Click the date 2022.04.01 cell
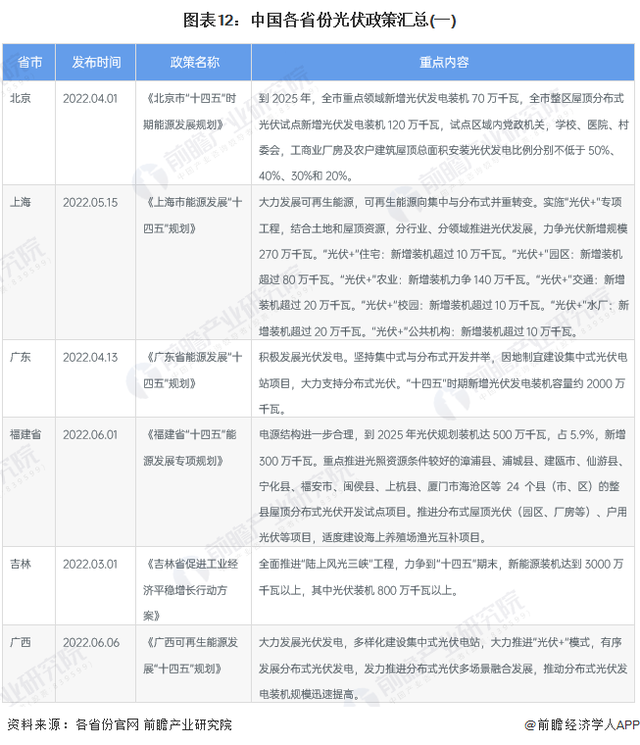Viewport: 640px width, 745px height. (90, 98)
